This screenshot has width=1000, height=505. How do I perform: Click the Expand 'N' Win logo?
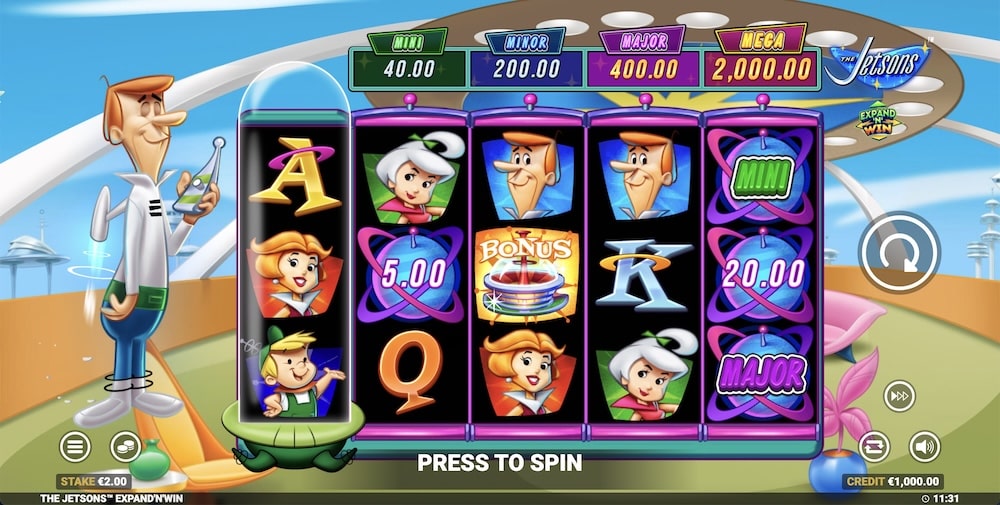pyautogui.click(x=878, y=121)
